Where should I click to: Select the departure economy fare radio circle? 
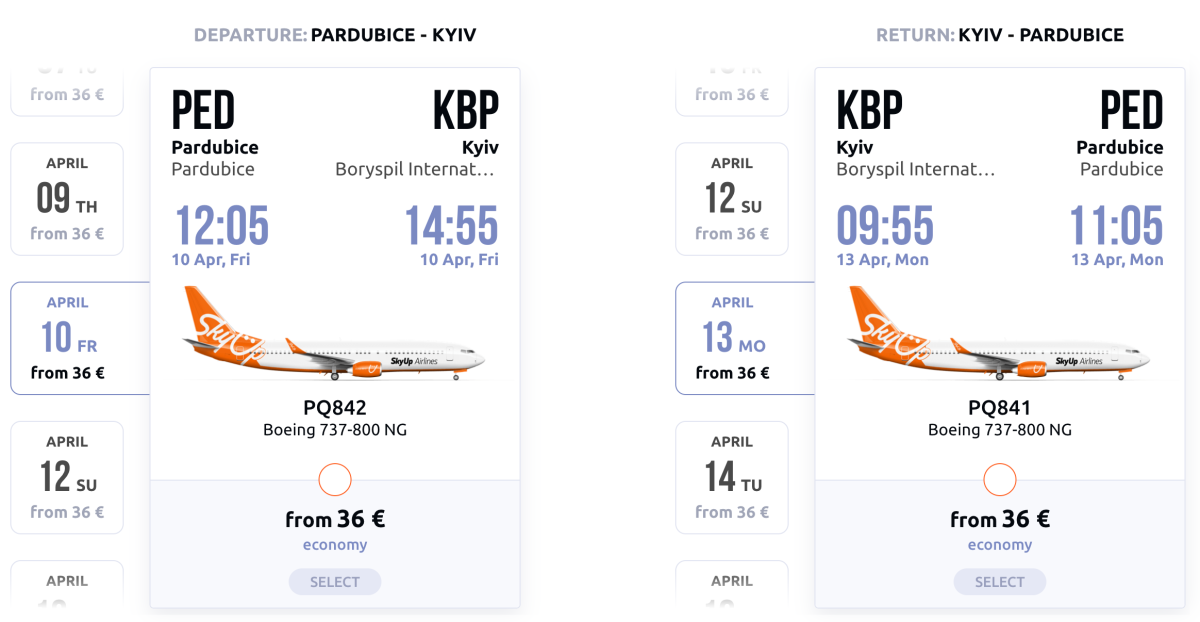(335, 480)
